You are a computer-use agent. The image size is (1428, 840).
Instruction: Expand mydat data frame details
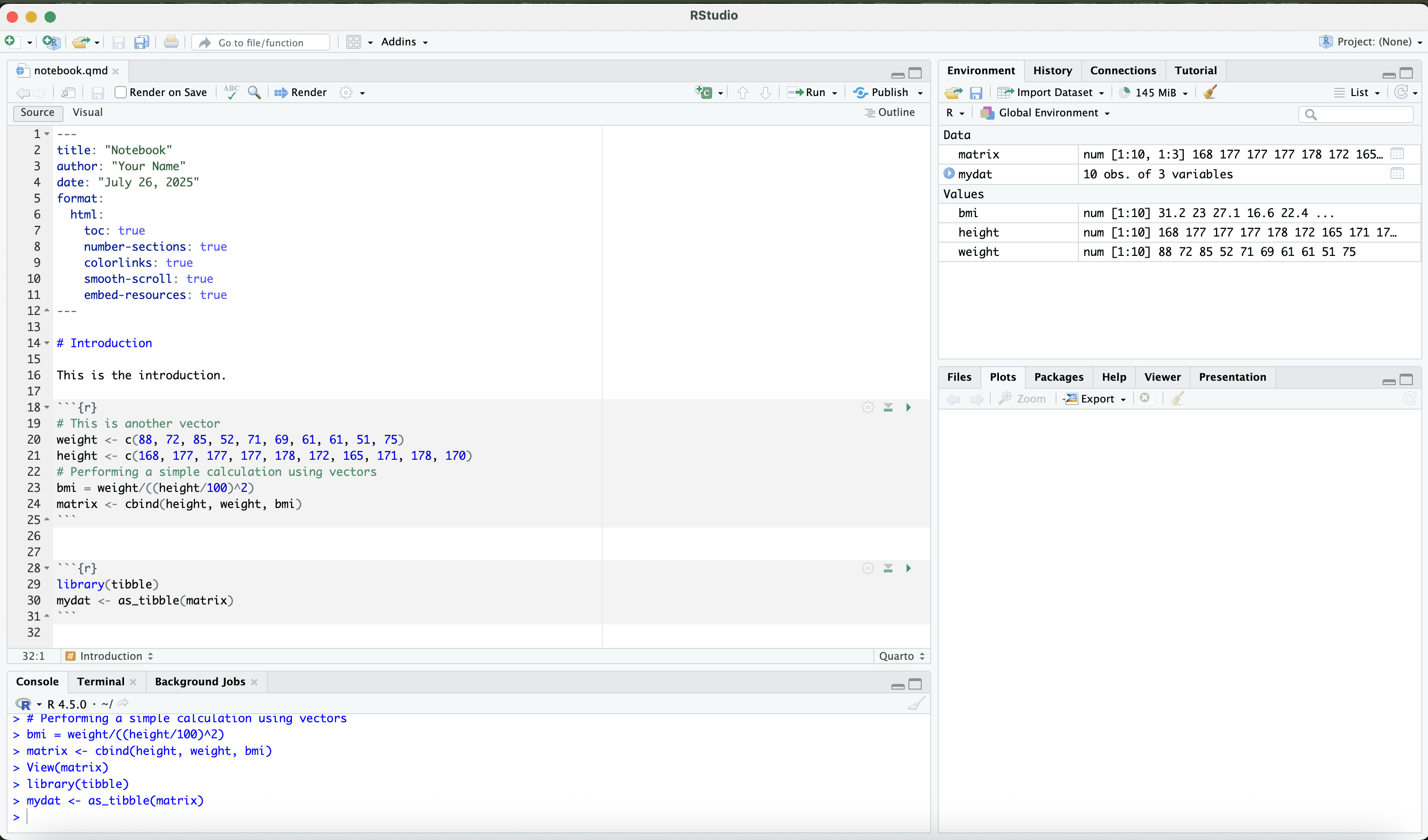[949, 174]
